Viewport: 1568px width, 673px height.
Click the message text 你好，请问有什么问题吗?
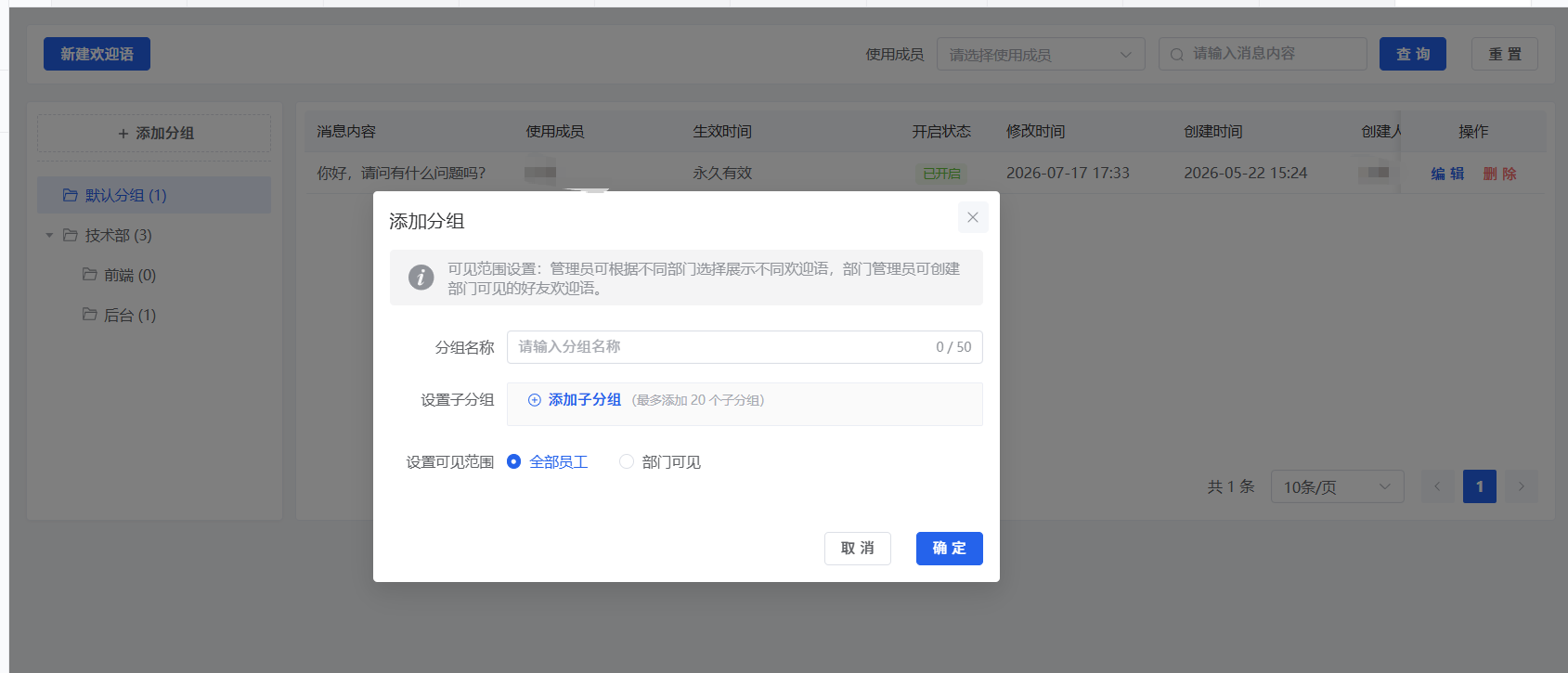401,173
